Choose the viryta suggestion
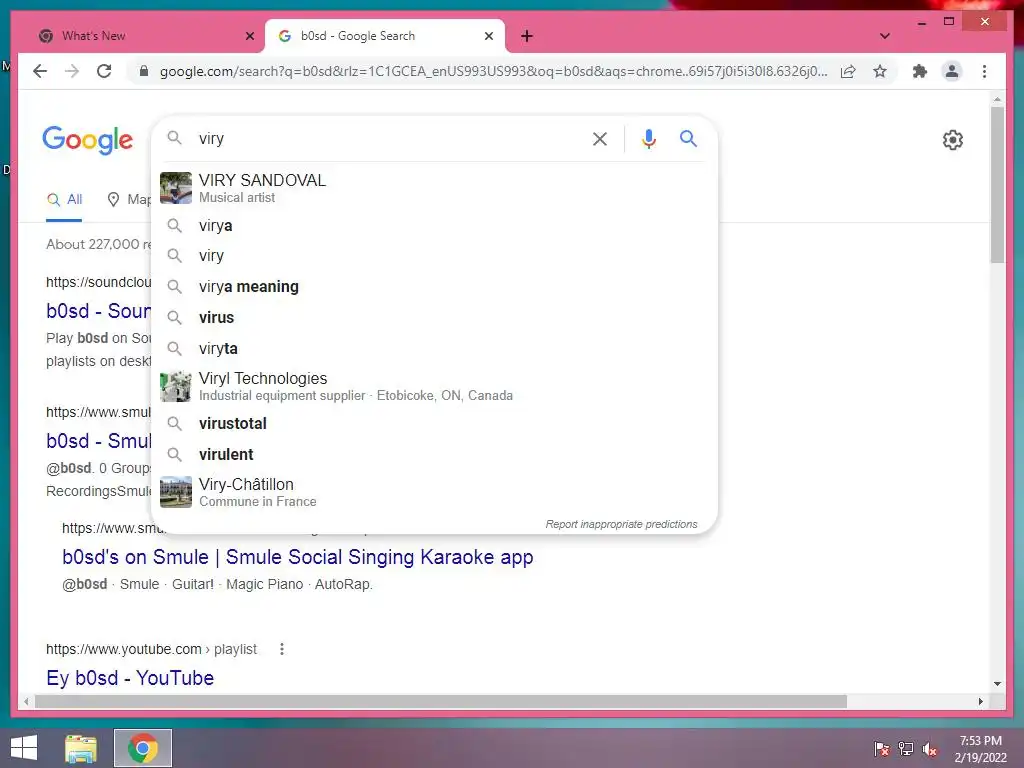 [434, 349]
